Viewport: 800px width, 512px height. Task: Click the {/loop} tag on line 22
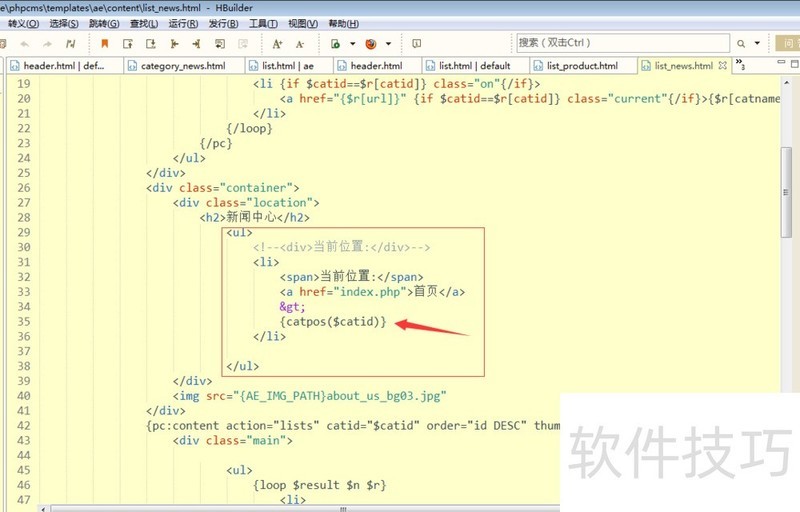click(249, 129)
